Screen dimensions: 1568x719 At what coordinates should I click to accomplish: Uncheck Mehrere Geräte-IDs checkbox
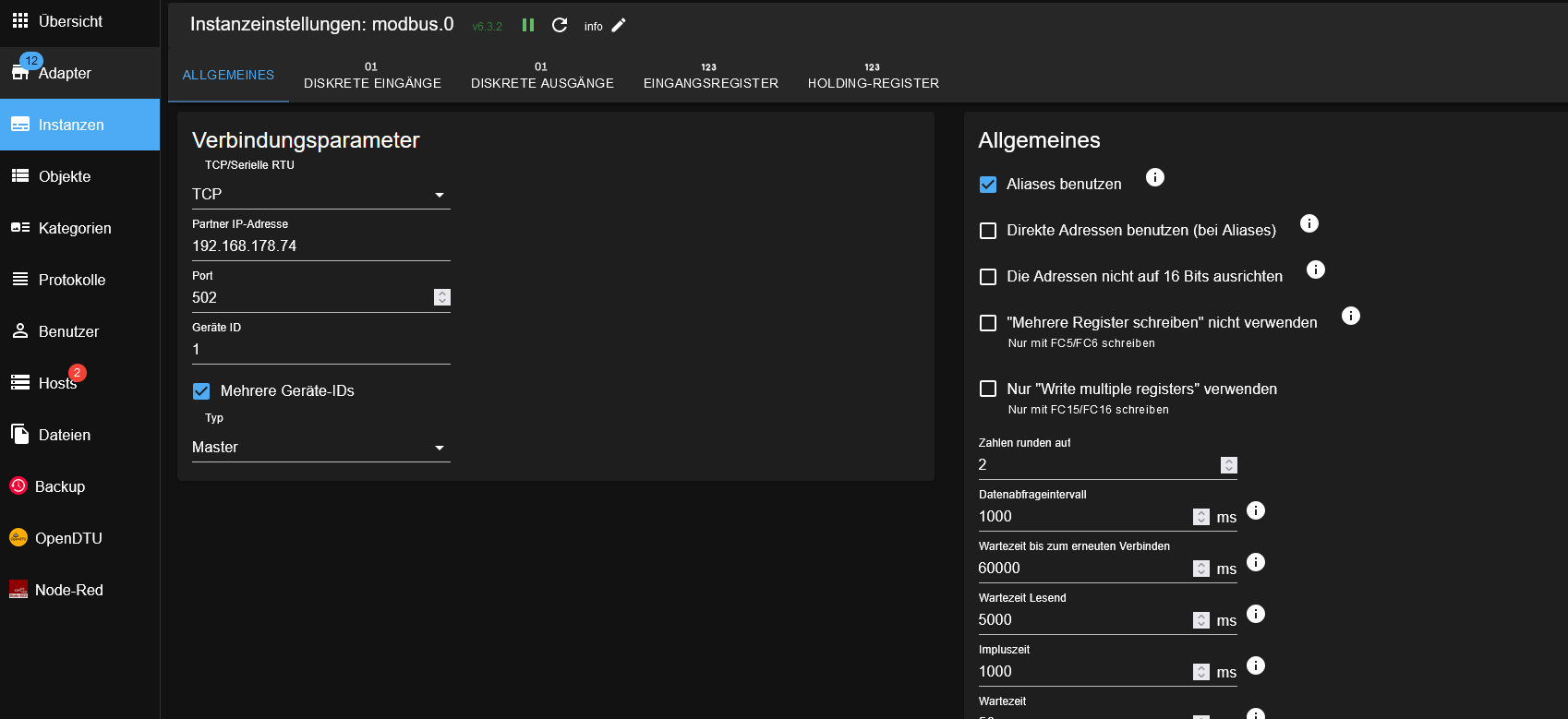(201, 391)
